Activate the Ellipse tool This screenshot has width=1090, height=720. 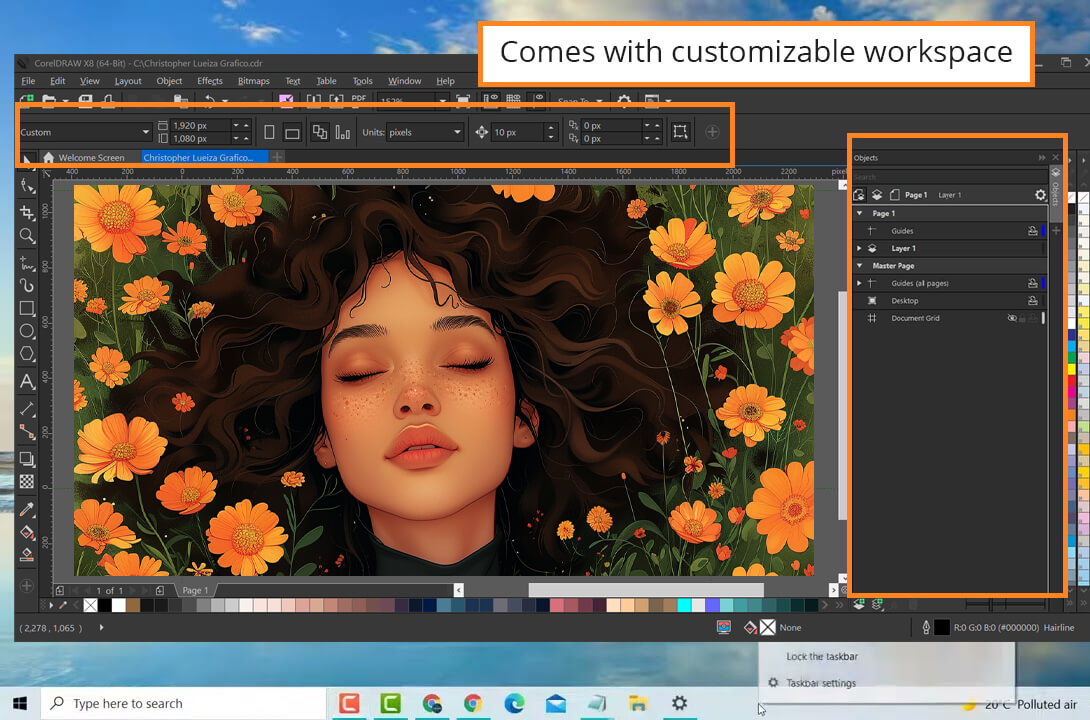click(27, 331)
